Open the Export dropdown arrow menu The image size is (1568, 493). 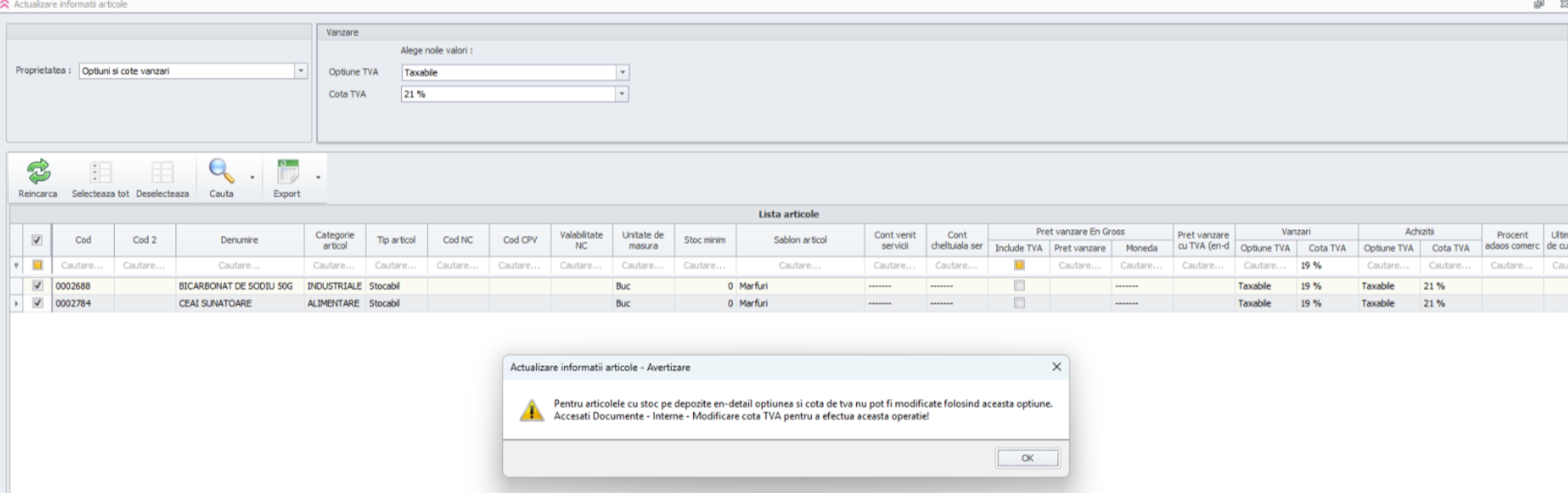(318, 178)
